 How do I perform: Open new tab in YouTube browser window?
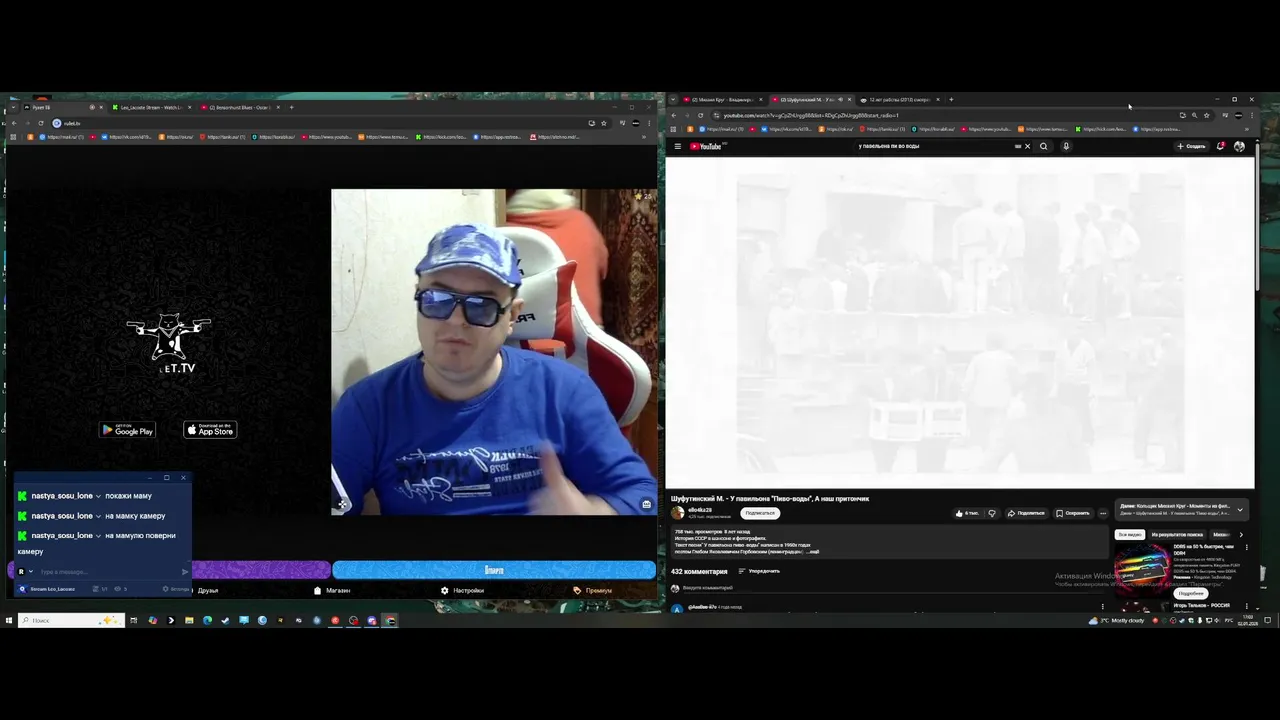tap(951, 99)
